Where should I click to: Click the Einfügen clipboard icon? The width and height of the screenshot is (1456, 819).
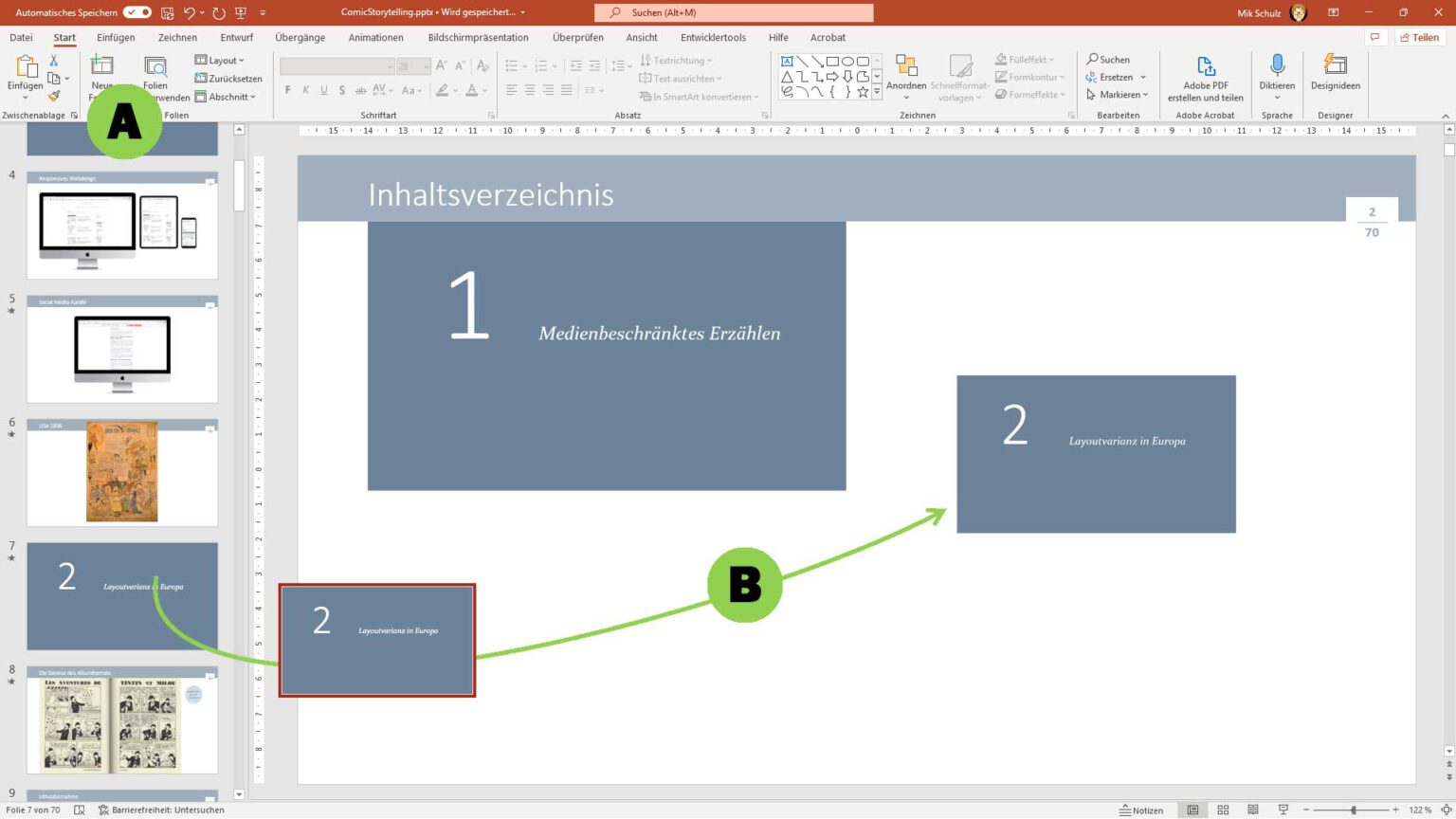tap(26, 66)
